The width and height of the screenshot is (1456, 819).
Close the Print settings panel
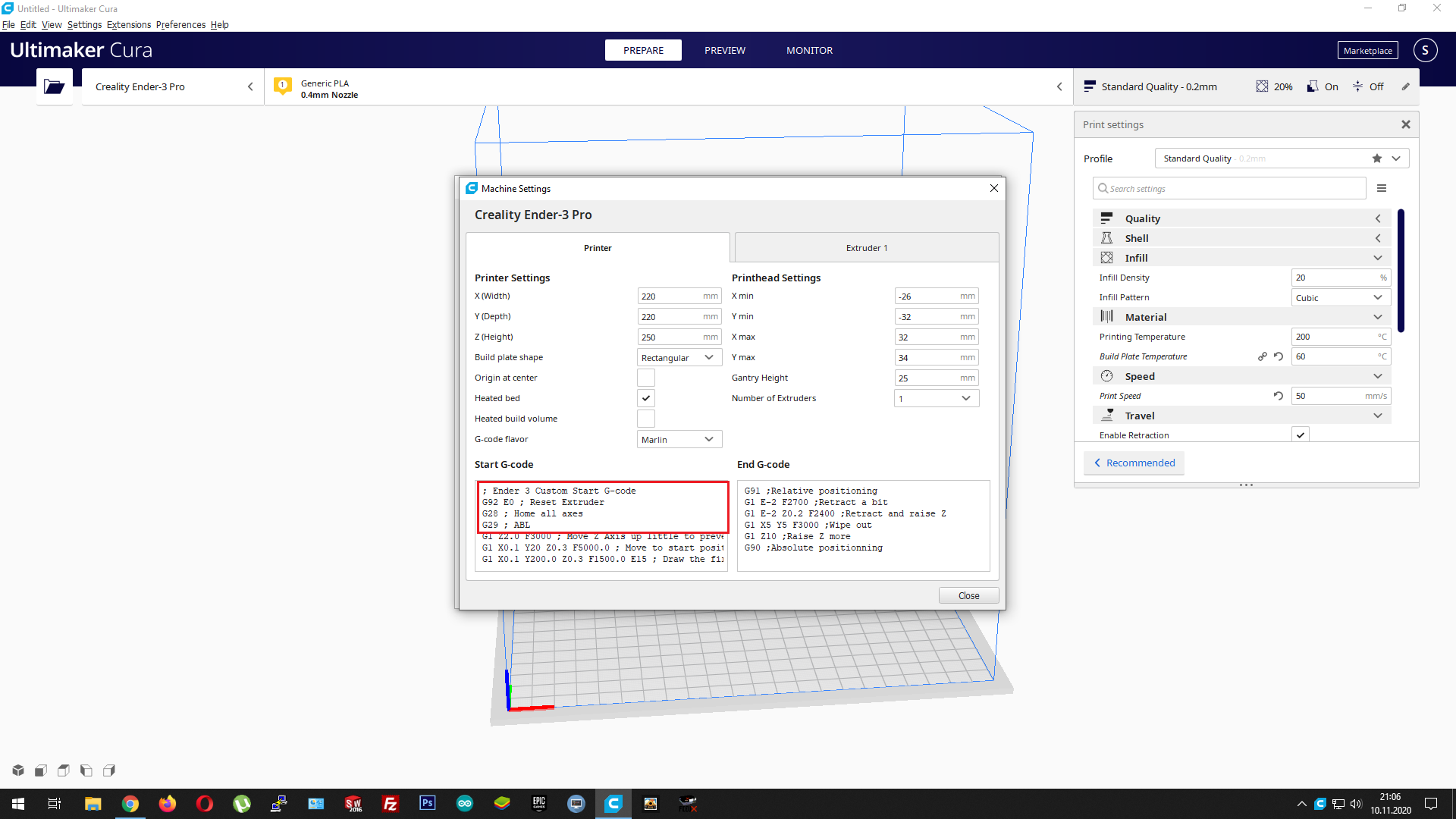tap(1405, 124)
